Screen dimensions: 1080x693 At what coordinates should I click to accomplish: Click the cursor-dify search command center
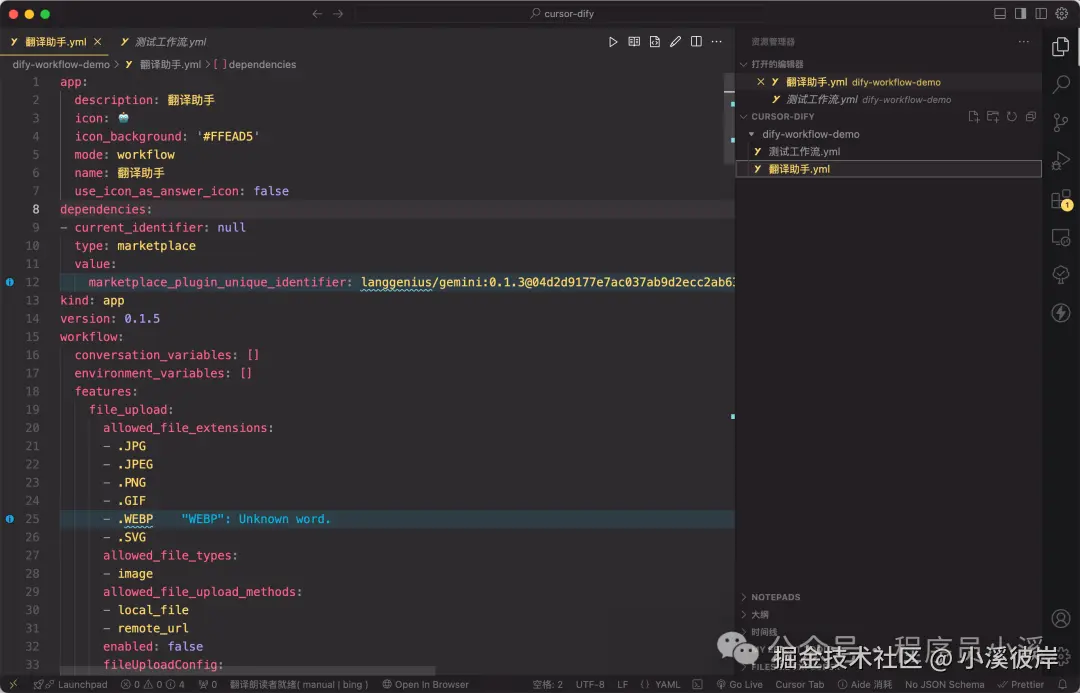[x=561, y=14]
